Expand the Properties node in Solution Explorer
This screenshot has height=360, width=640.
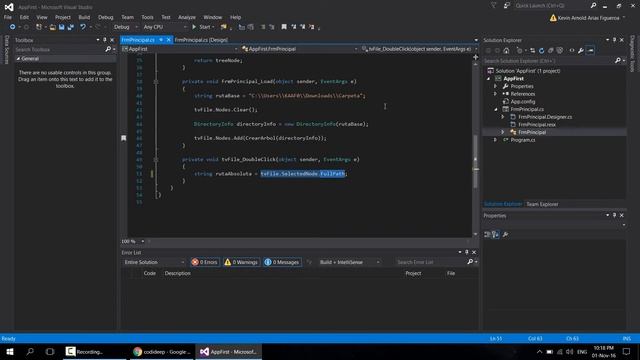pyautogui.click(x=496, y=86)
